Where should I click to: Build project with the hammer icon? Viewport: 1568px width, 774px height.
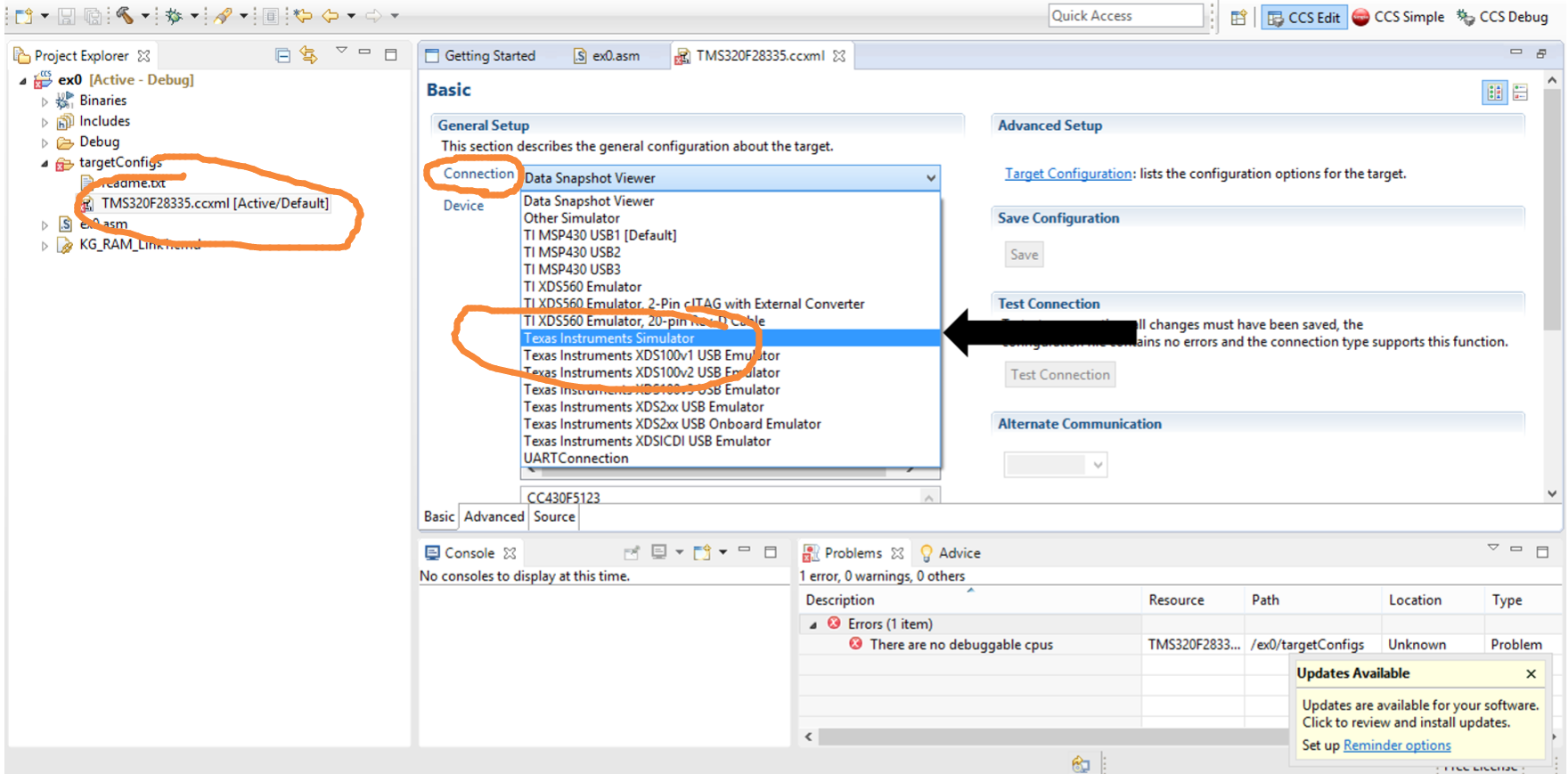tap(125, 16)
